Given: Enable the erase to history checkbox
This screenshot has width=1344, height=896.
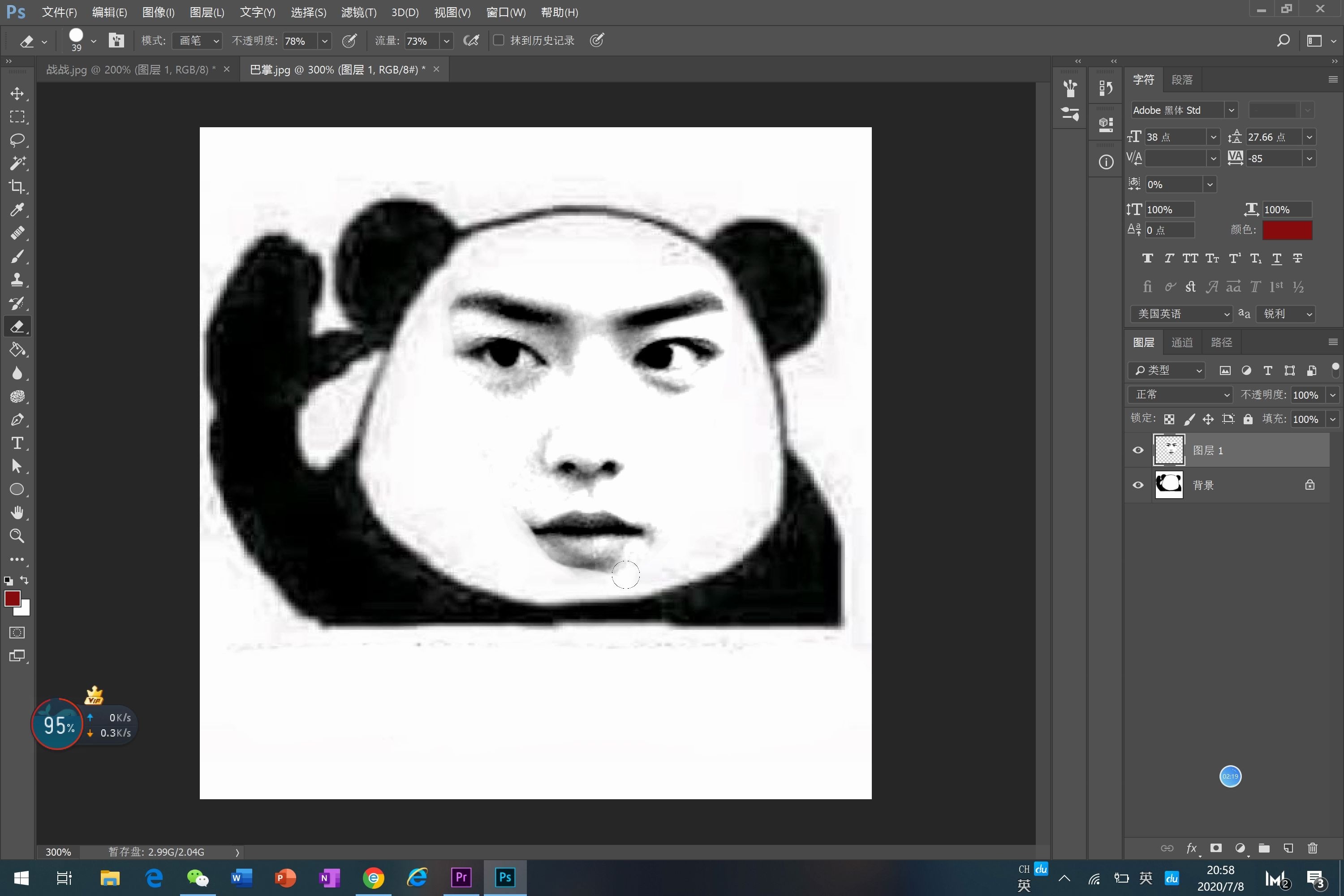Looking at the screenshot, I should 499,40.
